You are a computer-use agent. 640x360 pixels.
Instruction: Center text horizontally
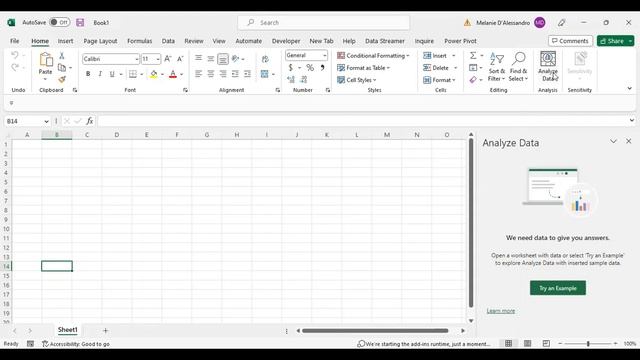tap(211, 74)
